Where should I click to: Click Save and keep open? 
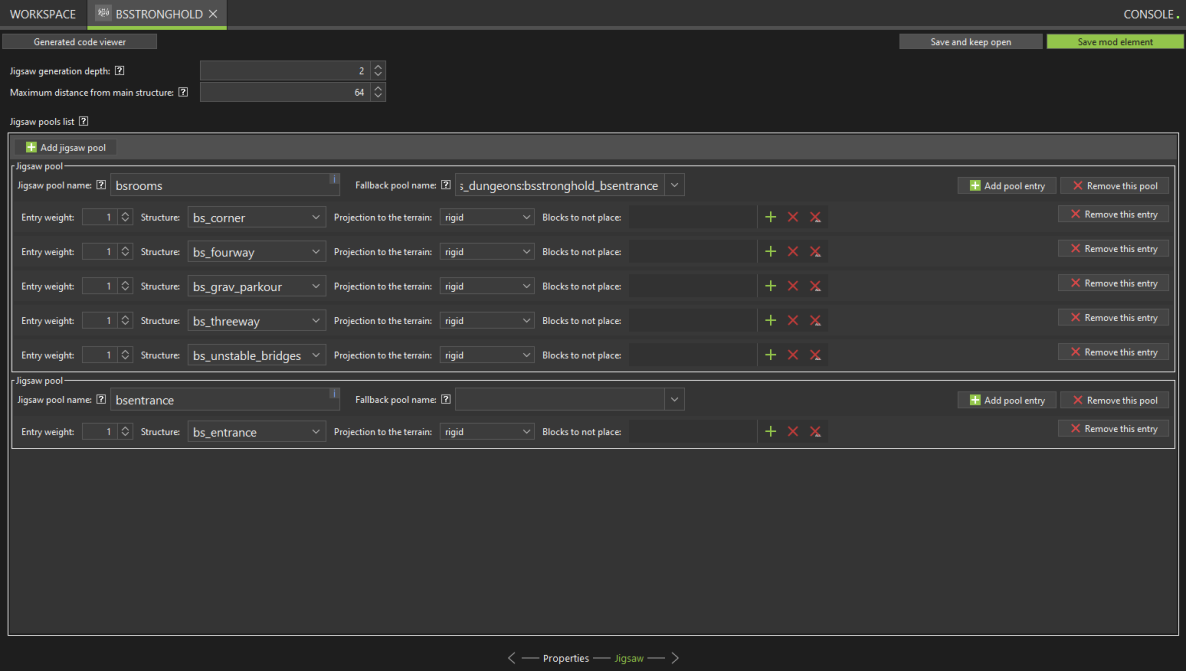(x=970, y=42)
